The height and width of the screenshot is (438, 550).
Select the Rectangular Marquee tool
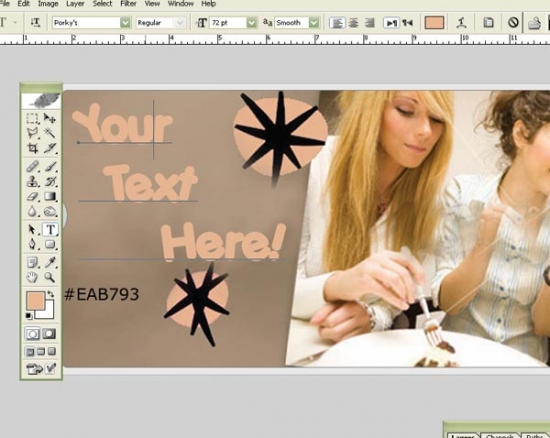32,118
